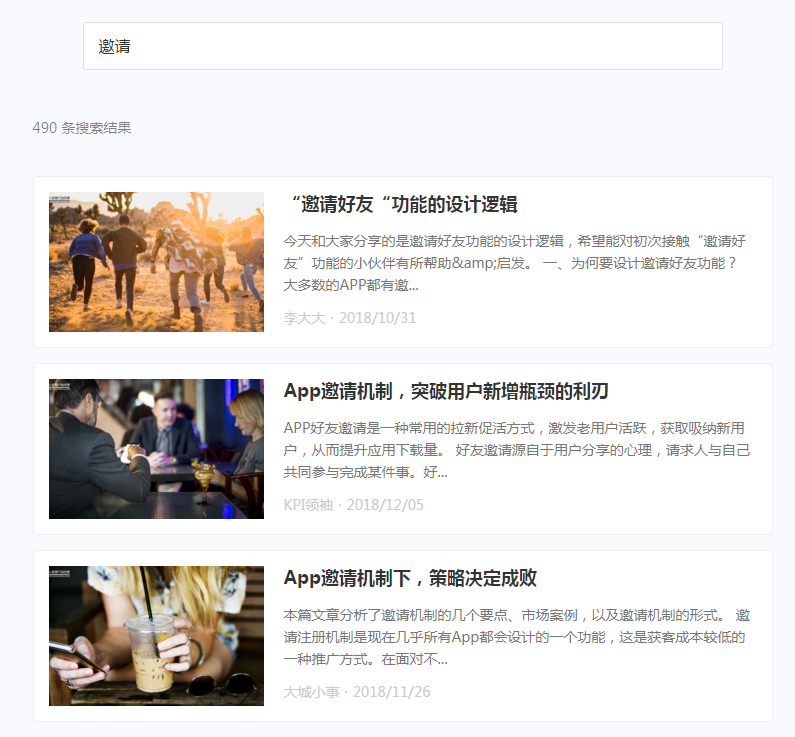Click the 490 条搜索结果 count text
795x737 pixels.
[x=82, y=128]
